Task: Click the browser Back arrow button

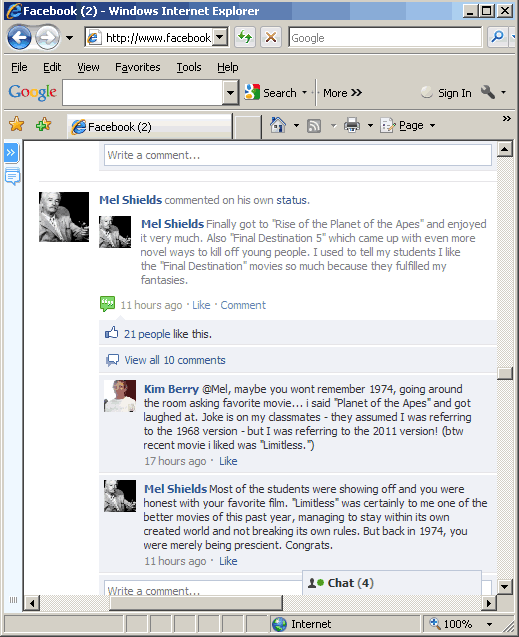Action: pos(19,38)
